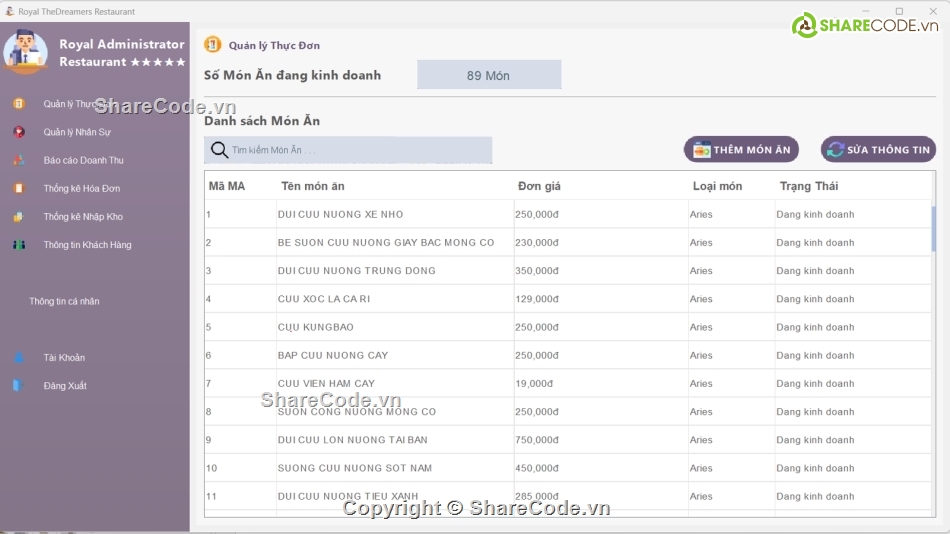Click the magnifying glass search icon
The height and width of the screenshot is (534, 950).
[219, 150]
